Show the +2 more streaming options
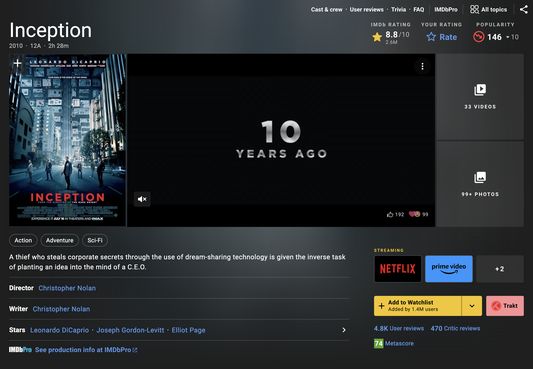The width and height of the screenshot is (533, 369). pyautogui.click(x=500, y=269)
